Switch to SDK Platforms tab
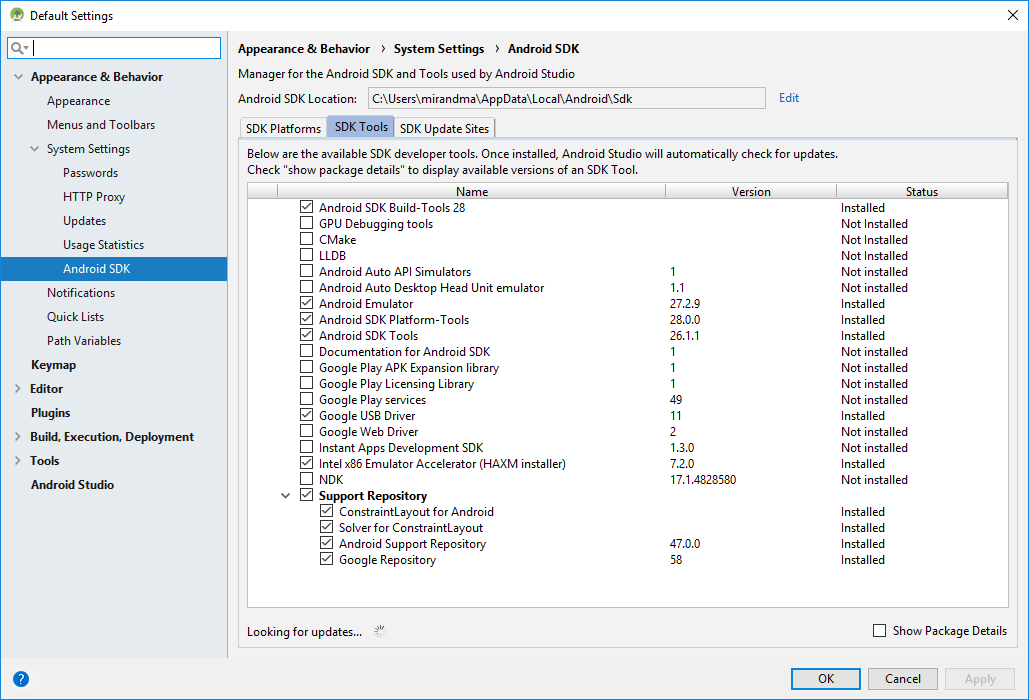The image size is (1029, 700). tap(284, 128)
